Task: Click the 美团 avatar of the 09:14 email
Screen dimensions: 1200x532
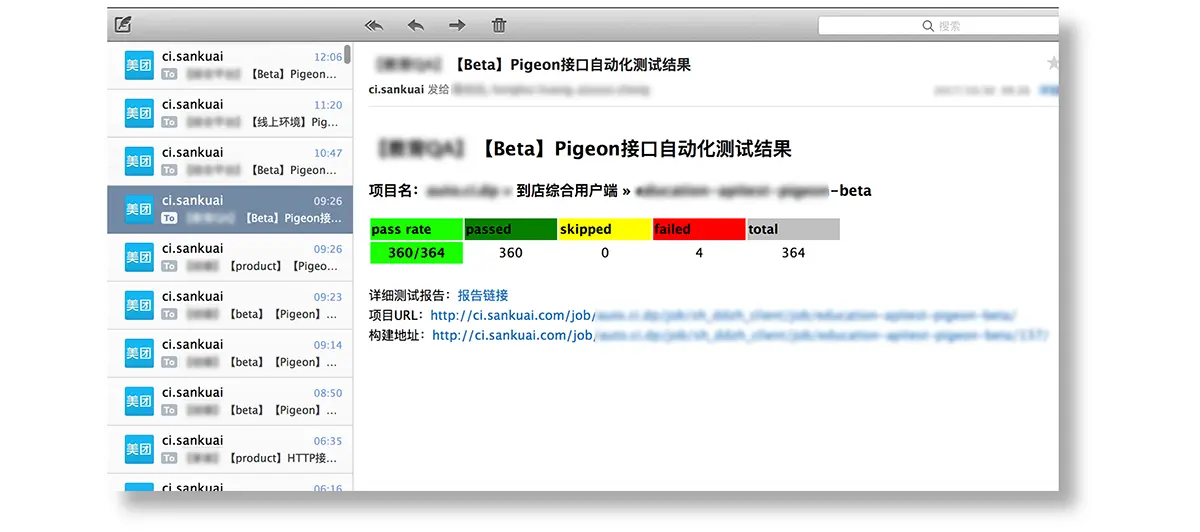Action: pos(139,353)
